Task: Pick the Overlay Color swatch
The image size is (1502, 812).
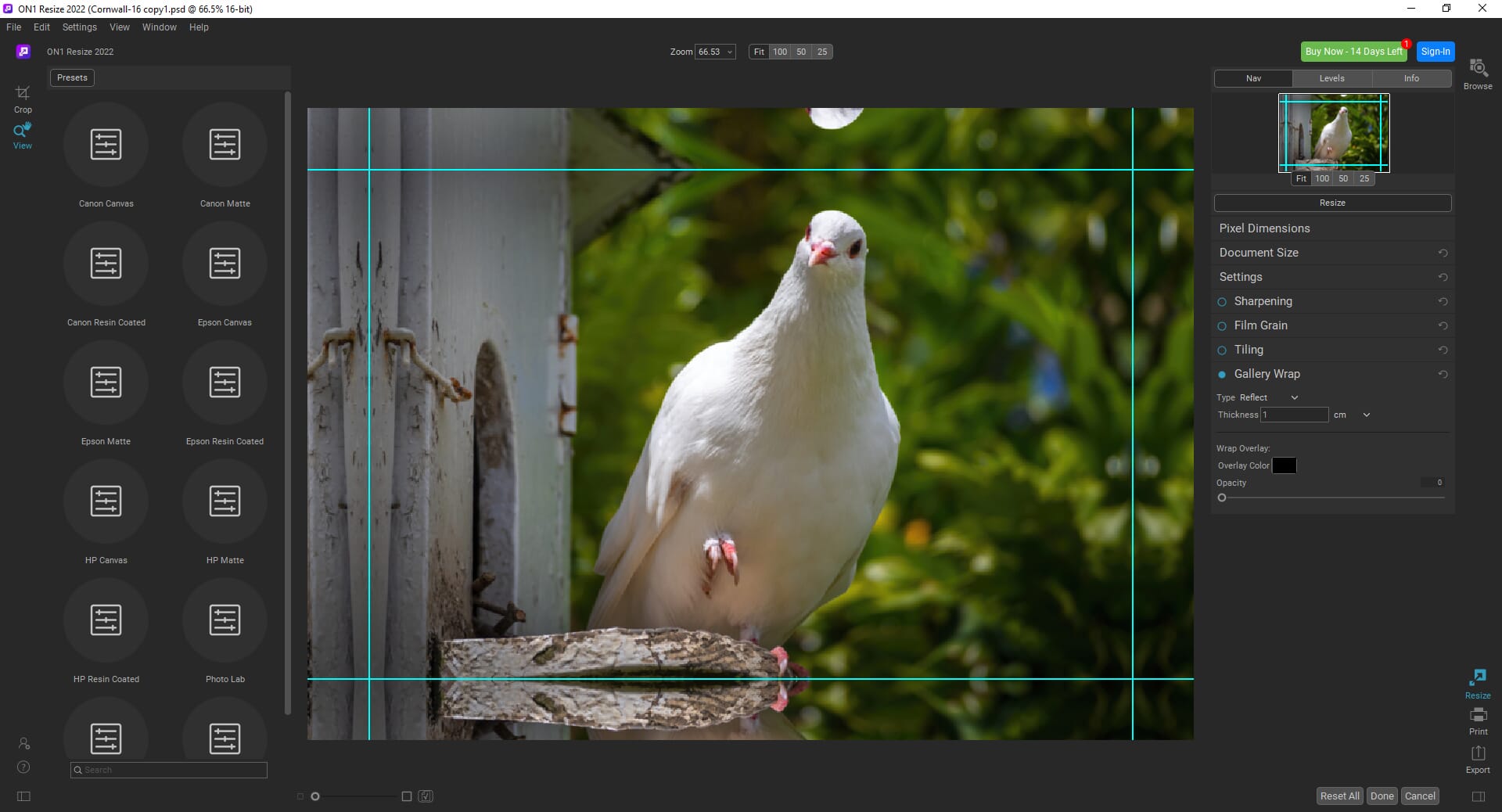Action: (1284, 465)
